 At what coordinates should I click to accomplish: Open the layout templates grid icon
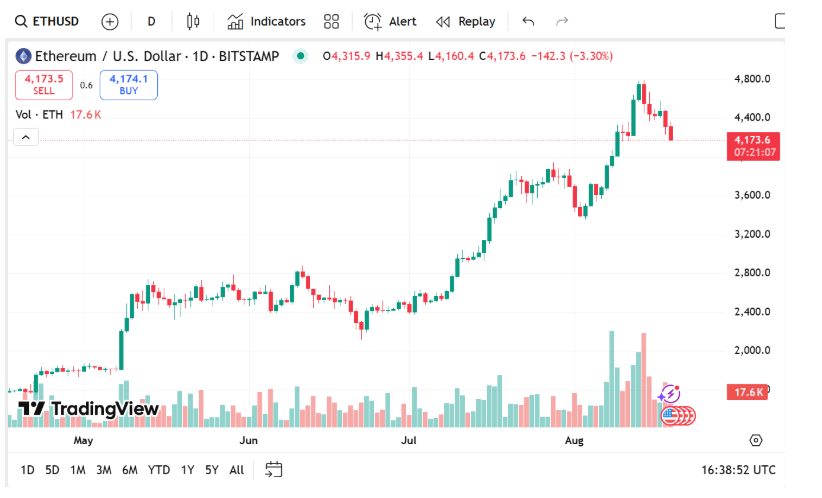pos(332,21)
